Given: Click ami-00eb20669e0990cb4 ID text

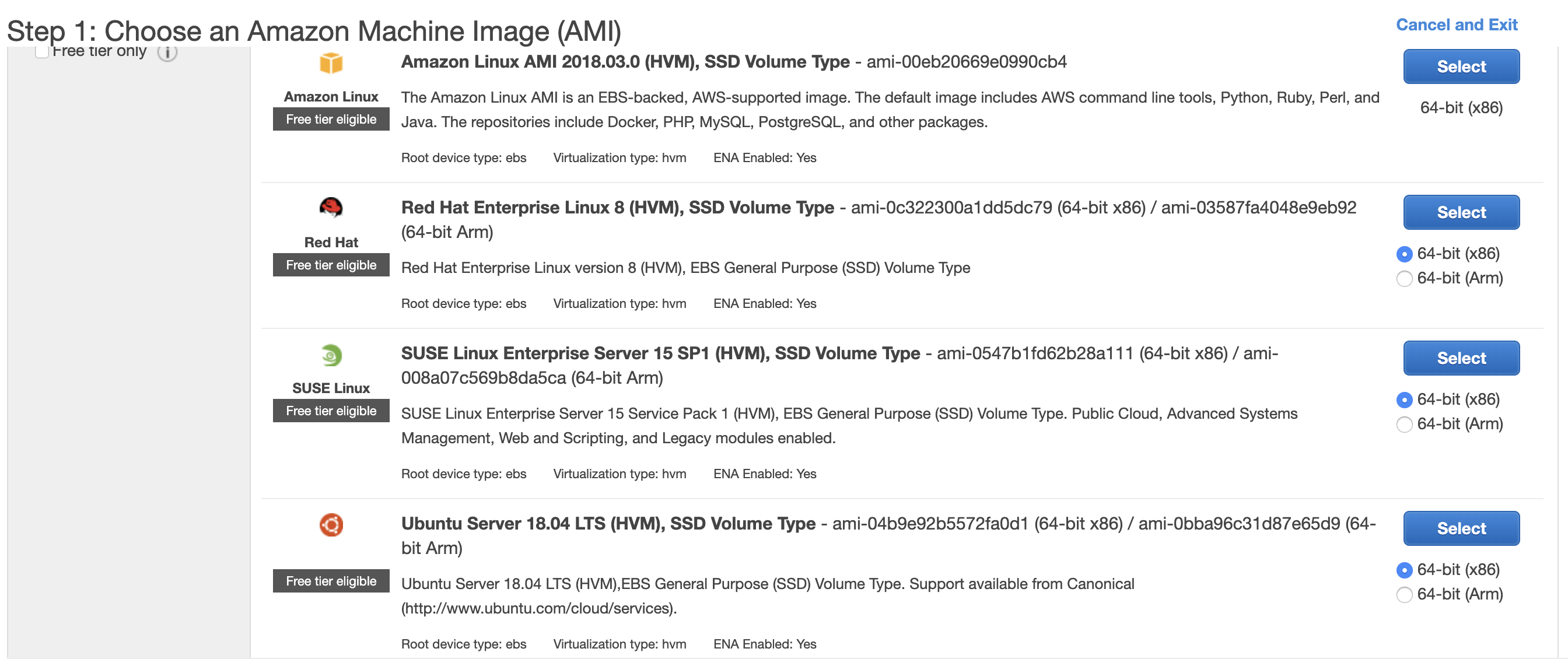Looking at the screenshot, I should coord(967,61).
